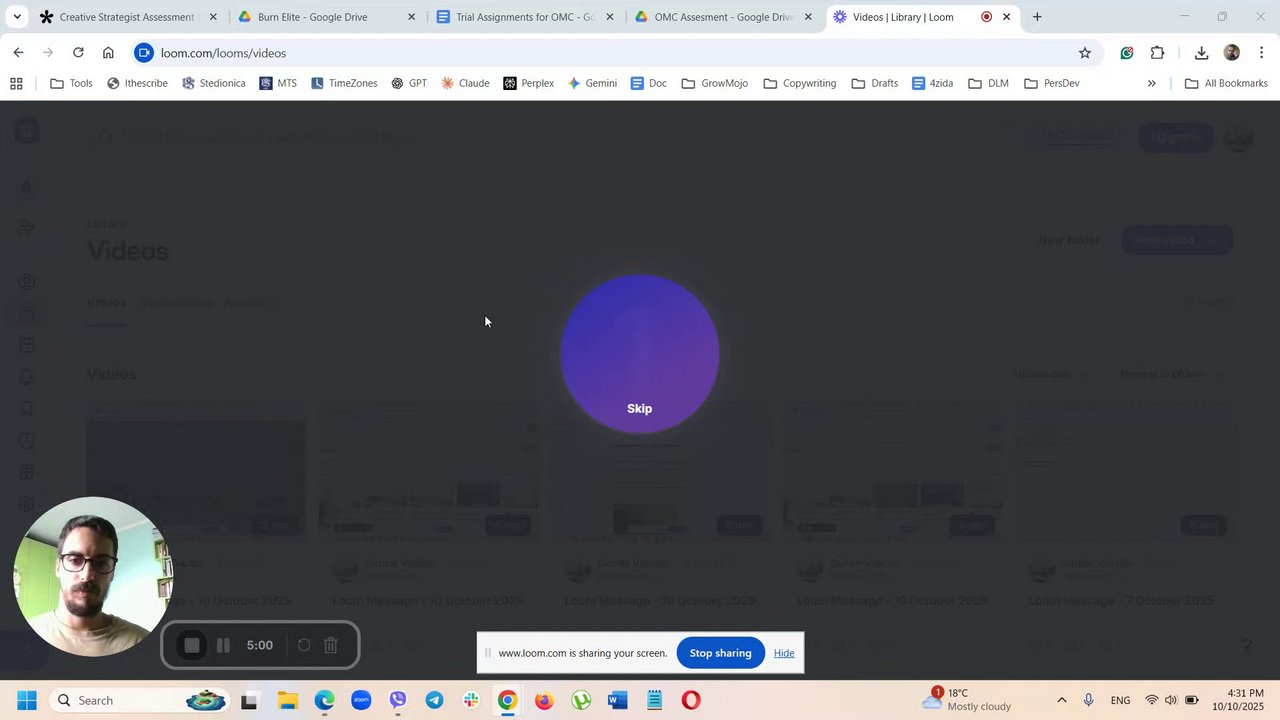Open the Claude bookmark
The image size is (1280, 720).
[x=465, y=83]
